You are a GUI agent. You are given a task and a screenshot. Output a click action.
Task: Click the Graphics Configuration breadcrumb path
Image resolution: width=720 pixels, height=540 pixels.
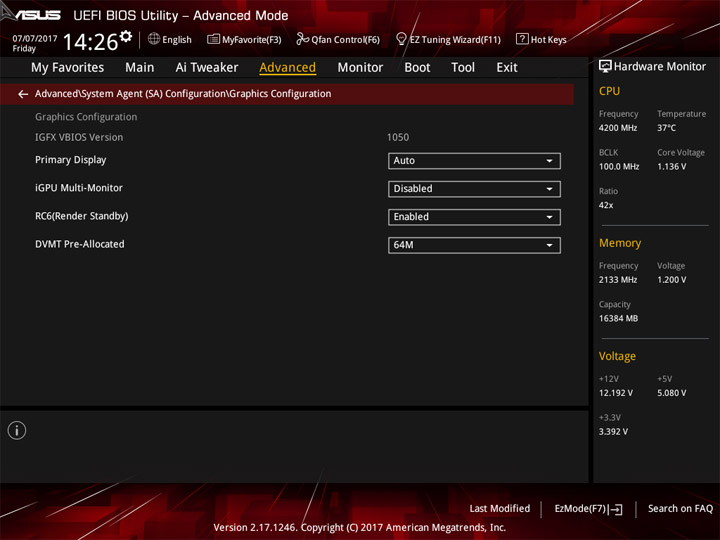tap(183, 94)
